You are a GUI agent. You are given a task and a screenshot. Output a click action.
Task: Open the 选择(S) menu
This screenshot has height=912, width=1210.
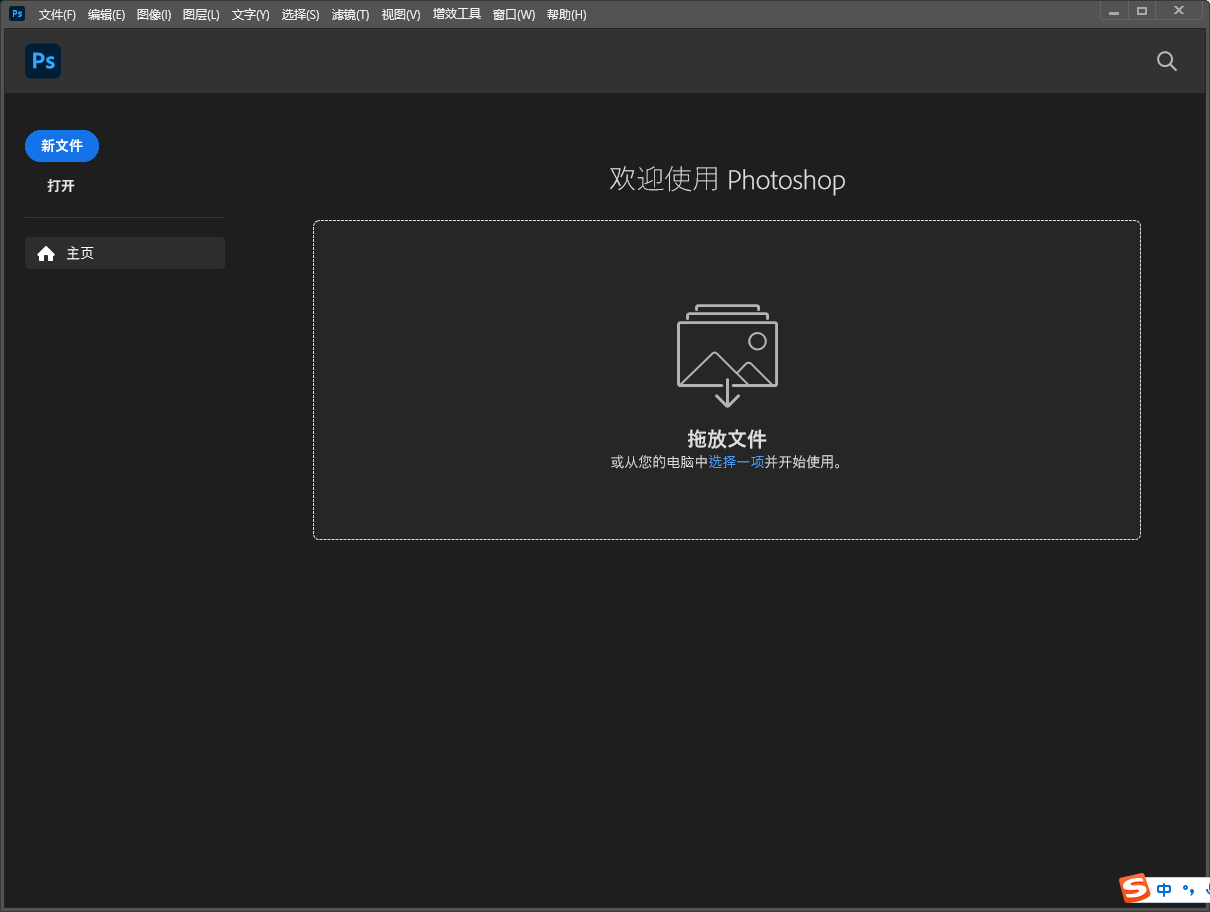tap(300, 14)
